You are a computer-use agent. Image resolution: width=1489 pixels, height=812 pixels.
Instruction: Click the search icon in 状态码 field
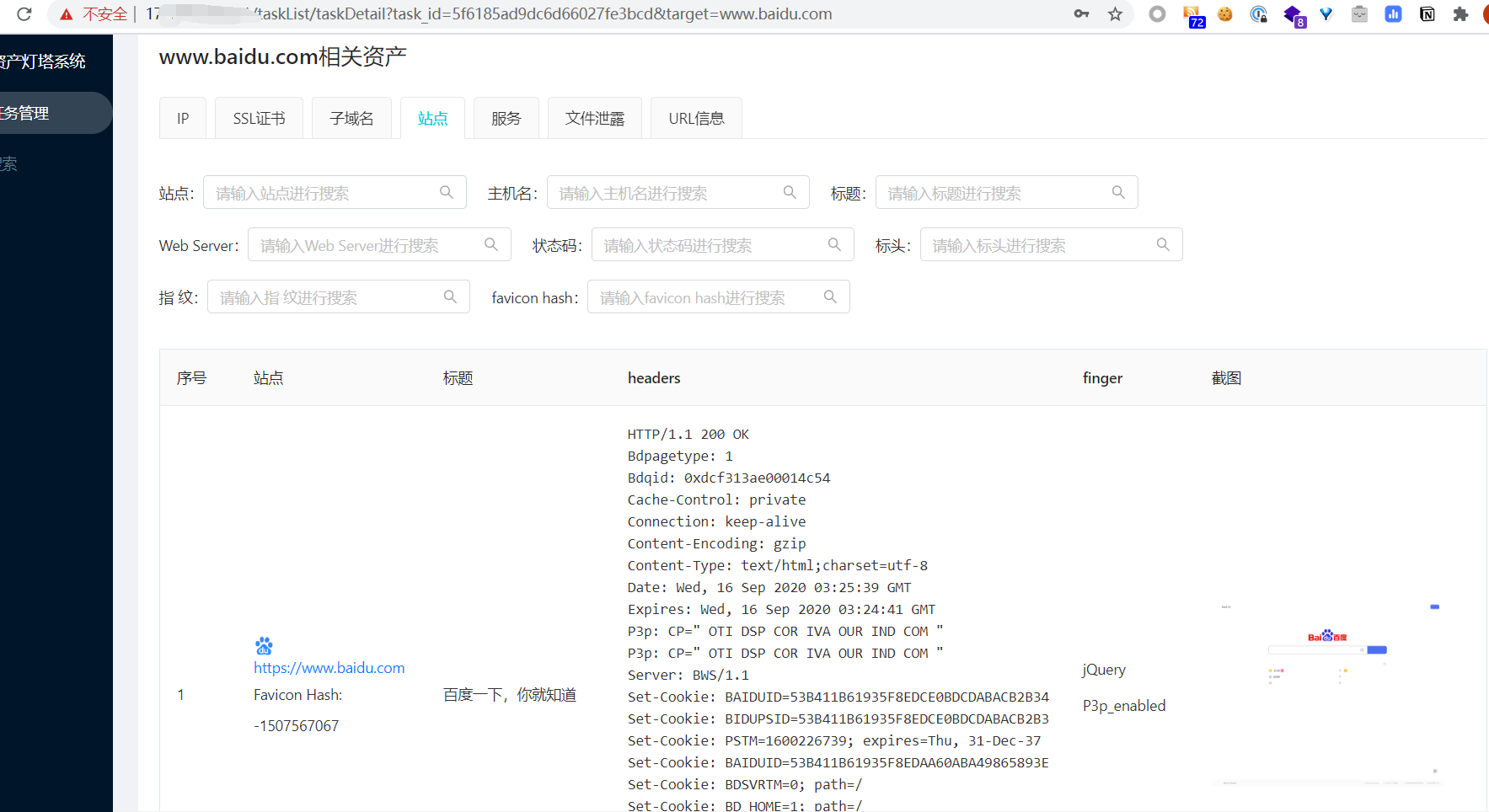(834, 244)
